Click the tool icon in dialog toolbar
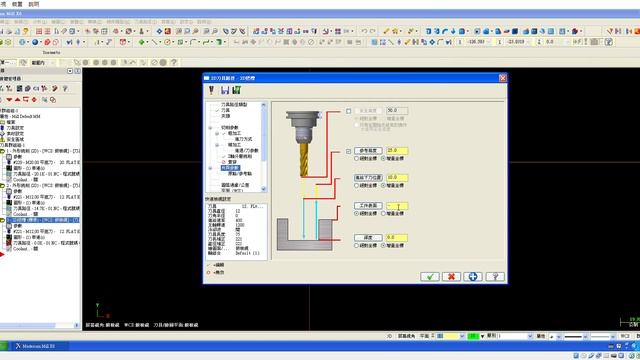This screenshot has height=360, width=640. (211, 90)
